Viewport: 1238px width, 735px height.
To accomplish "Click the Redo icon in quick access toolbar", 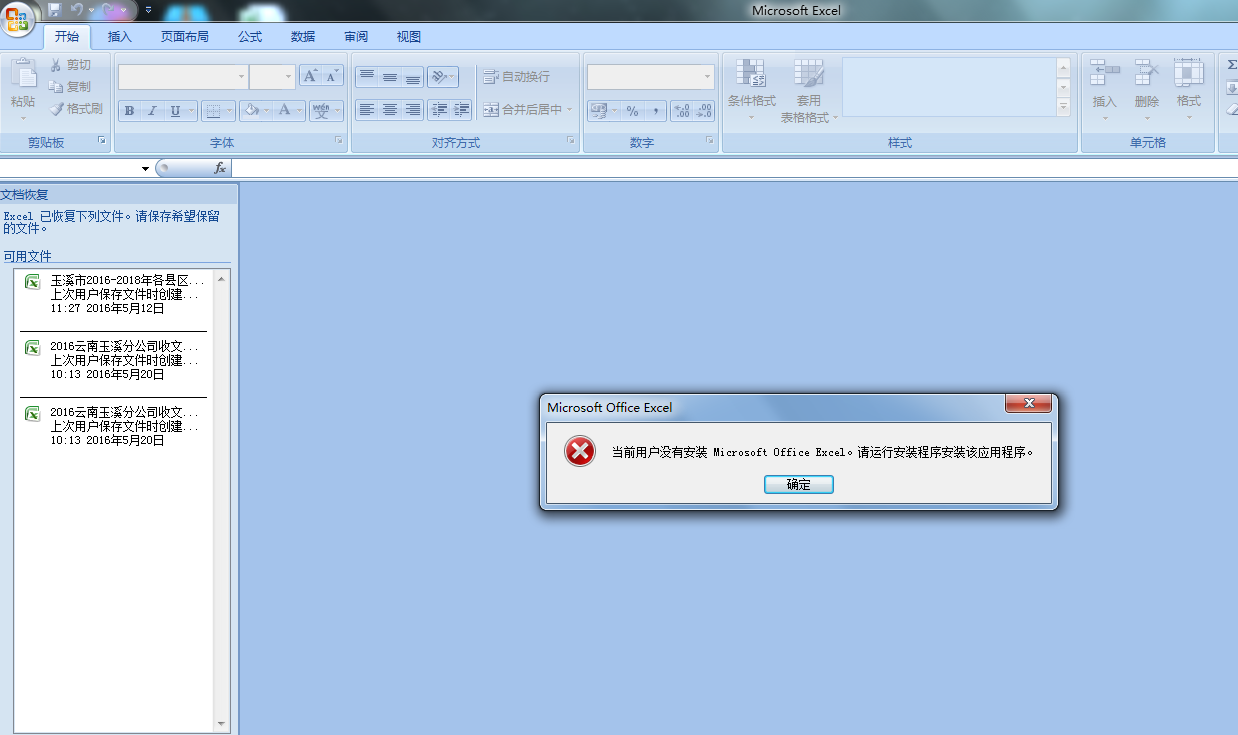I will pos(107,10).
